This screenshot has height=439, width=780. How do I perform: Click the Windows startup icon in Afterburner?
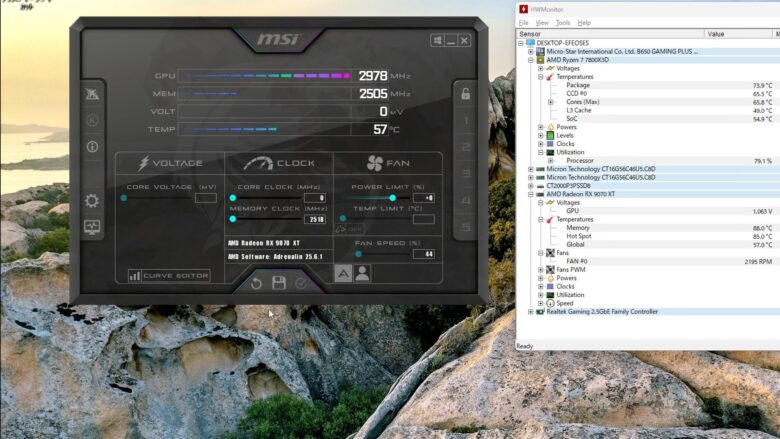[437, 40]
